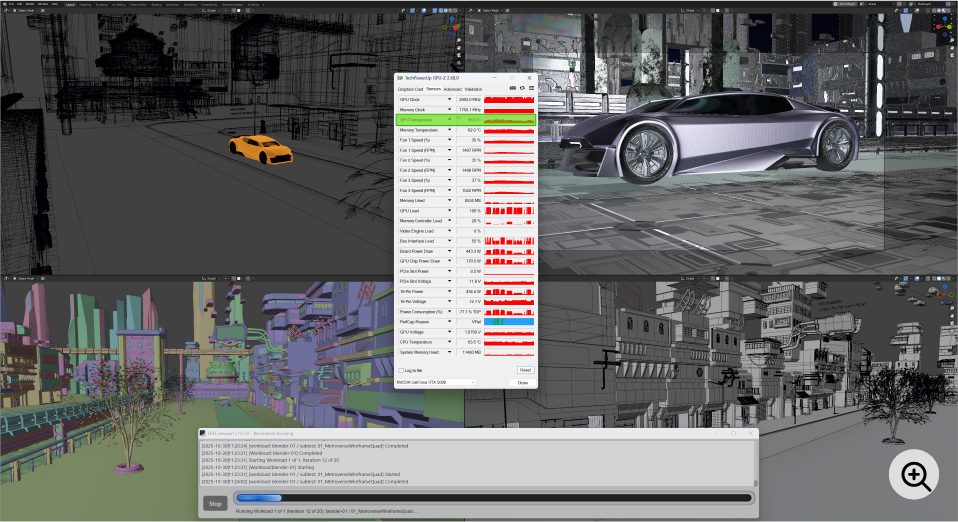Click the navigation gizmo in top-left viewport
Image resolution: width=958 pixels, height=522 pixels.
pyautogui.click(x=449, y=27)
